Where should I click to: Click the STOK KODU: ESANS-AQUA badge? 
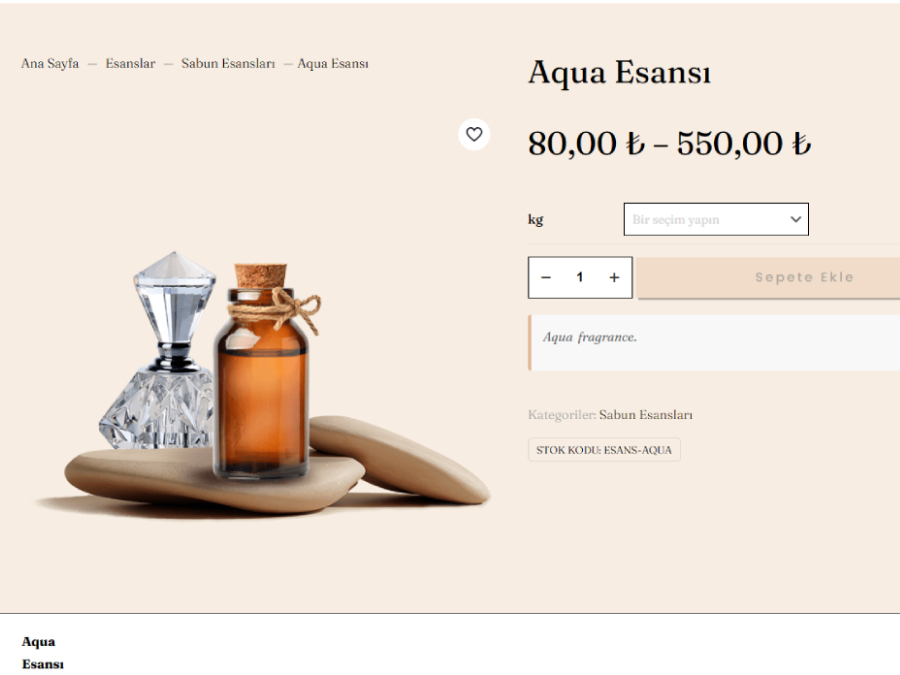point(604,450)
